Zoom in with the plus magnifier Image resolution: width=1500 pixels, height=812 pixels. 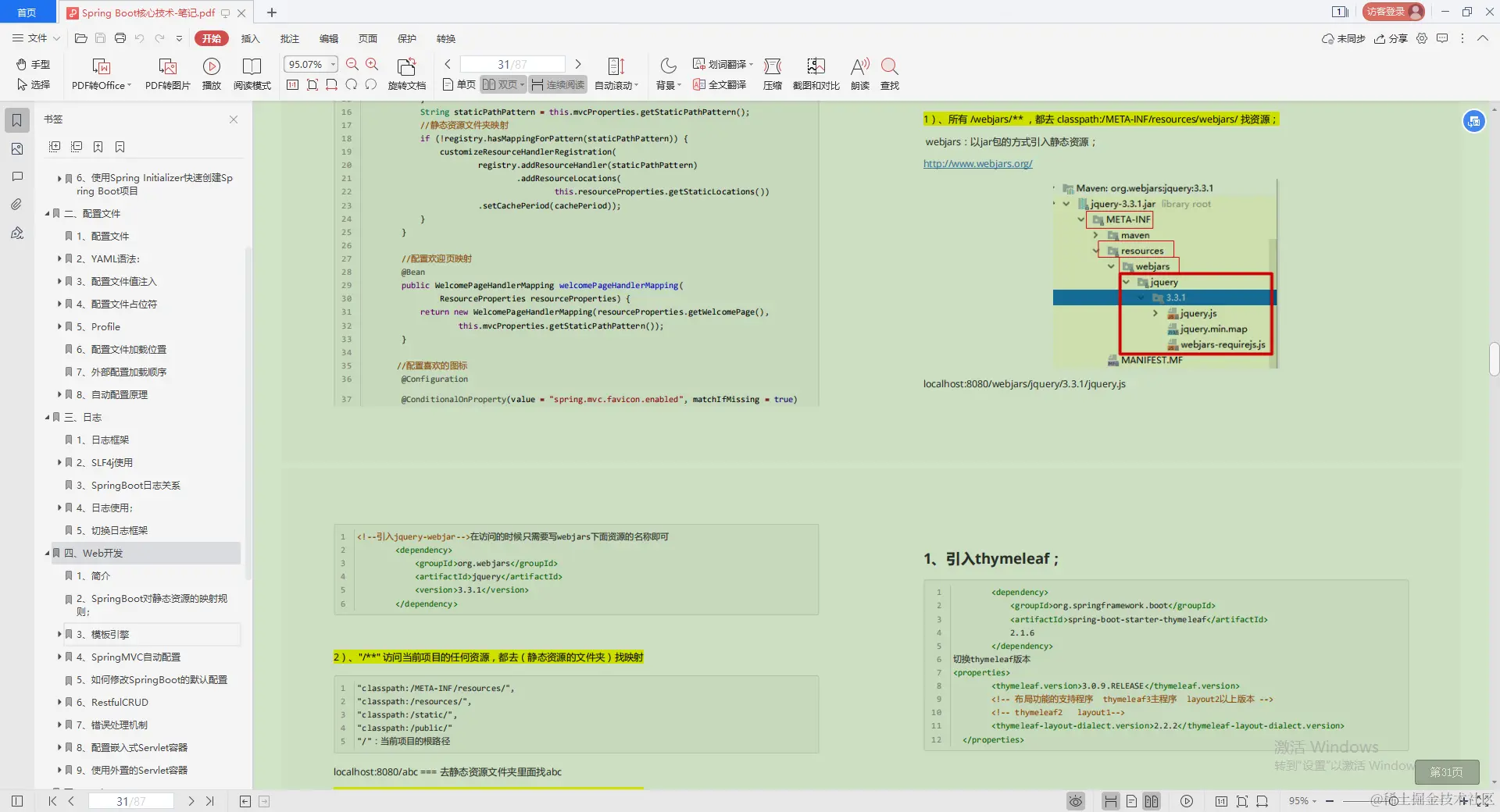click(x=372, y=65)
